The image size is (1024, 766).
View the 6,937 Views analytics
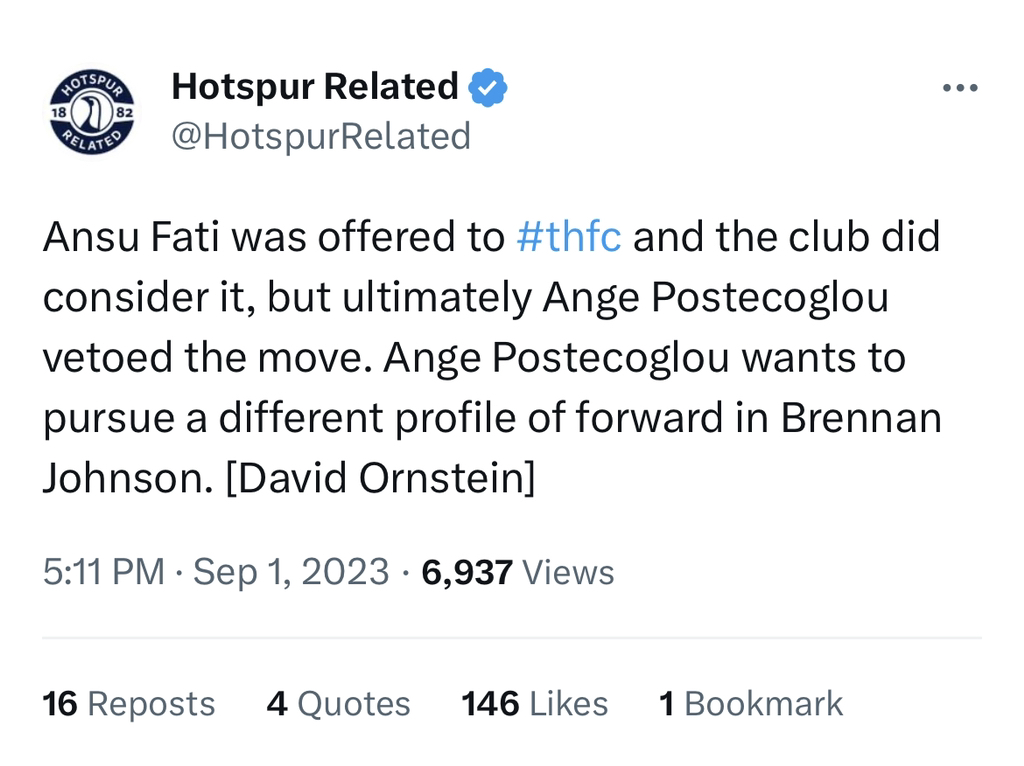(x=518, y=572)
